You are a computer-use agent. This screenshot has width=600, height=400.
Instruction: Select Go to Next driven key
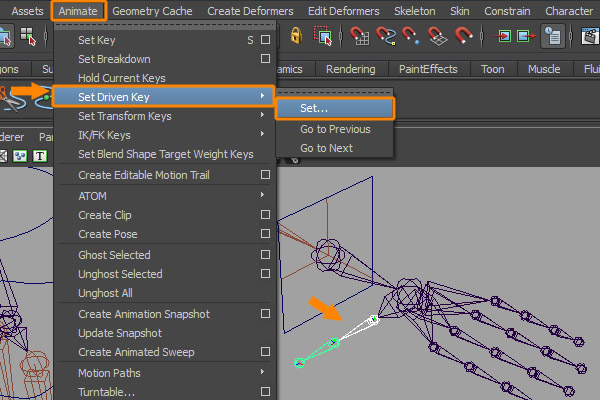tap(326, 148)
